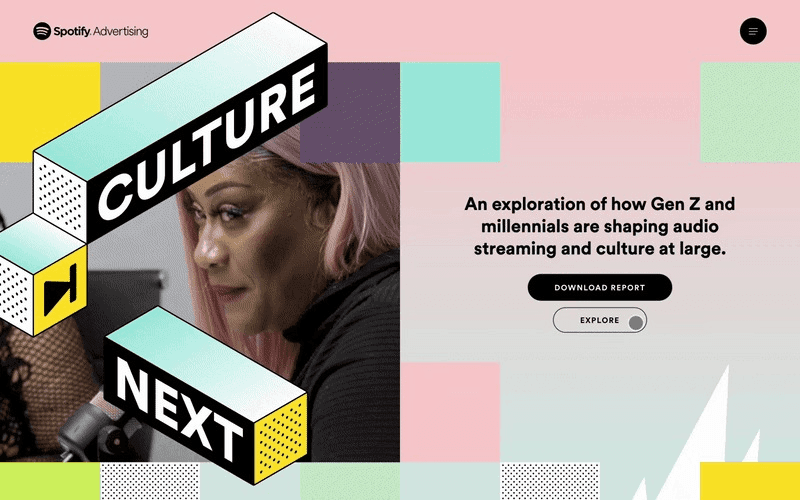800x500 pixels.
Task: Click the pink square tile below photo
Action: [450, 412]
